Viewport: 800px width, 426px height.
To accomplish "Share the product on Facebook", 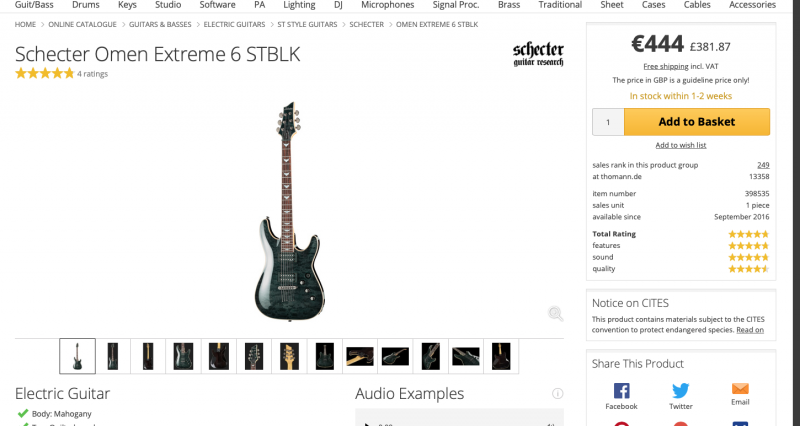I will 621,396.
